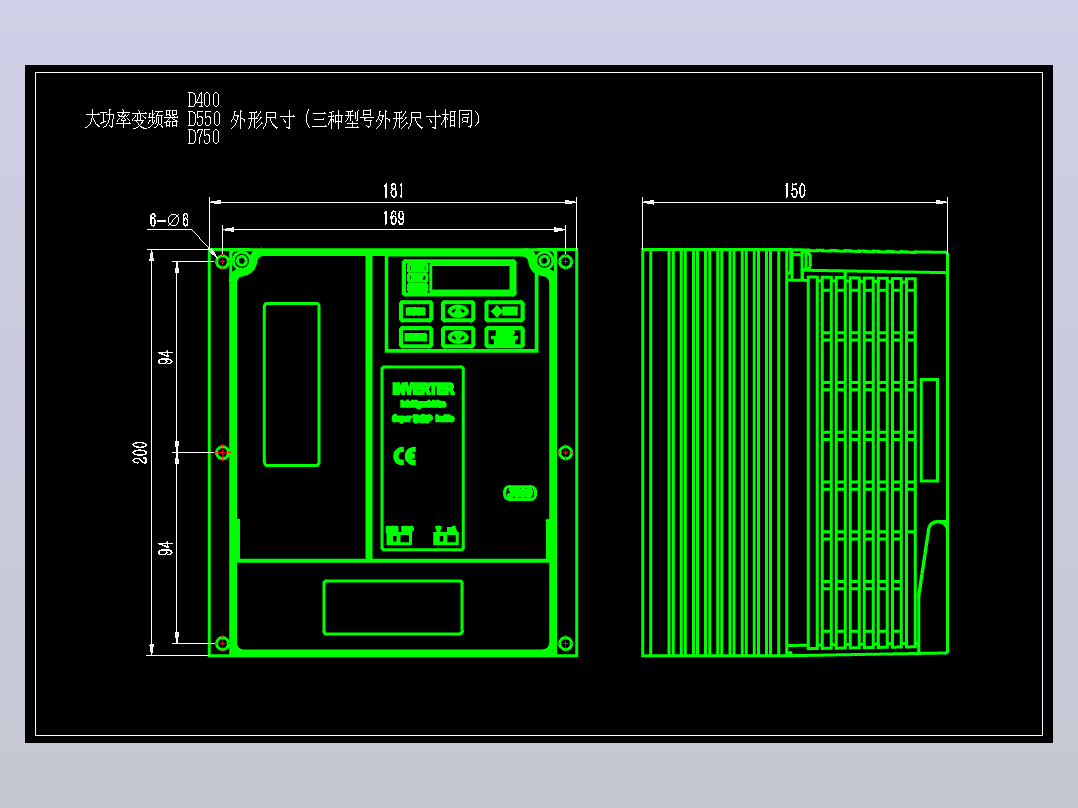Select the D400 model text
This screenshot has height=808, width=1078.
pyautogui.click(x=204, y=100)
